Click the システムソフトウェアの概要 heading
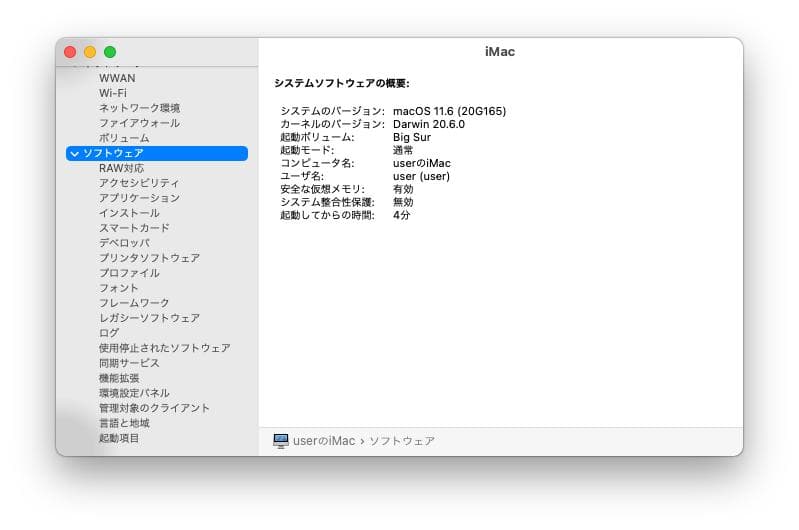This screenshot has height=530, width=799. tap(342, 83)
